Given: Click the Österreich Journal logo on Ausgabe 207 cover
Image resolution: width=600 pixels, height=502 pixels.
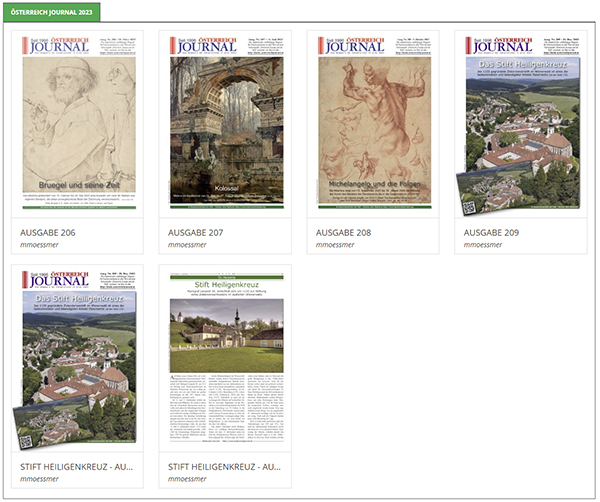Looking at the screenshot, I should 203,45.
